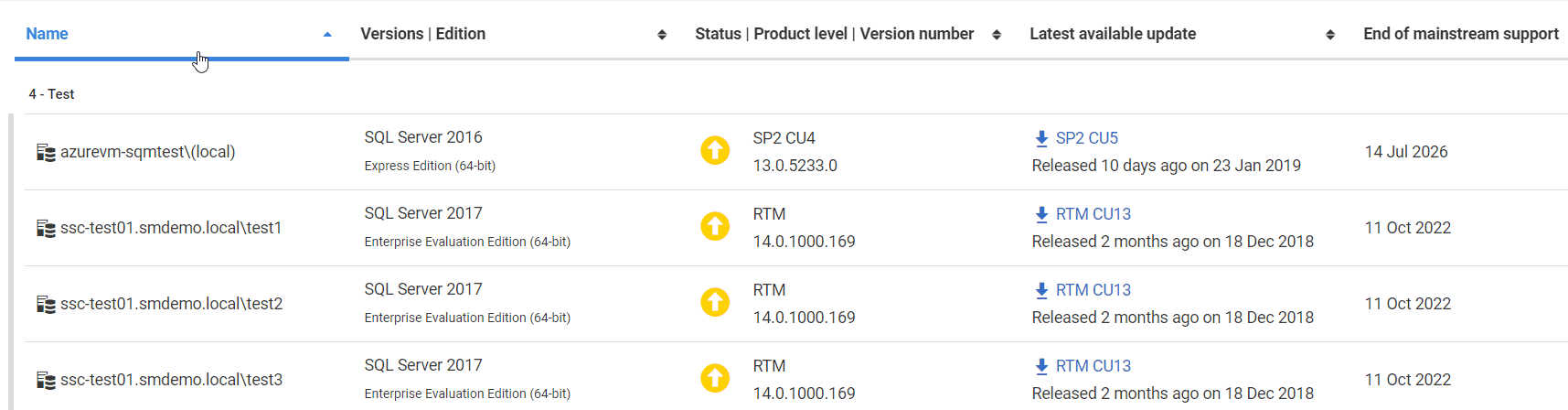Sort by Latest available update header

pos(1113,34)
